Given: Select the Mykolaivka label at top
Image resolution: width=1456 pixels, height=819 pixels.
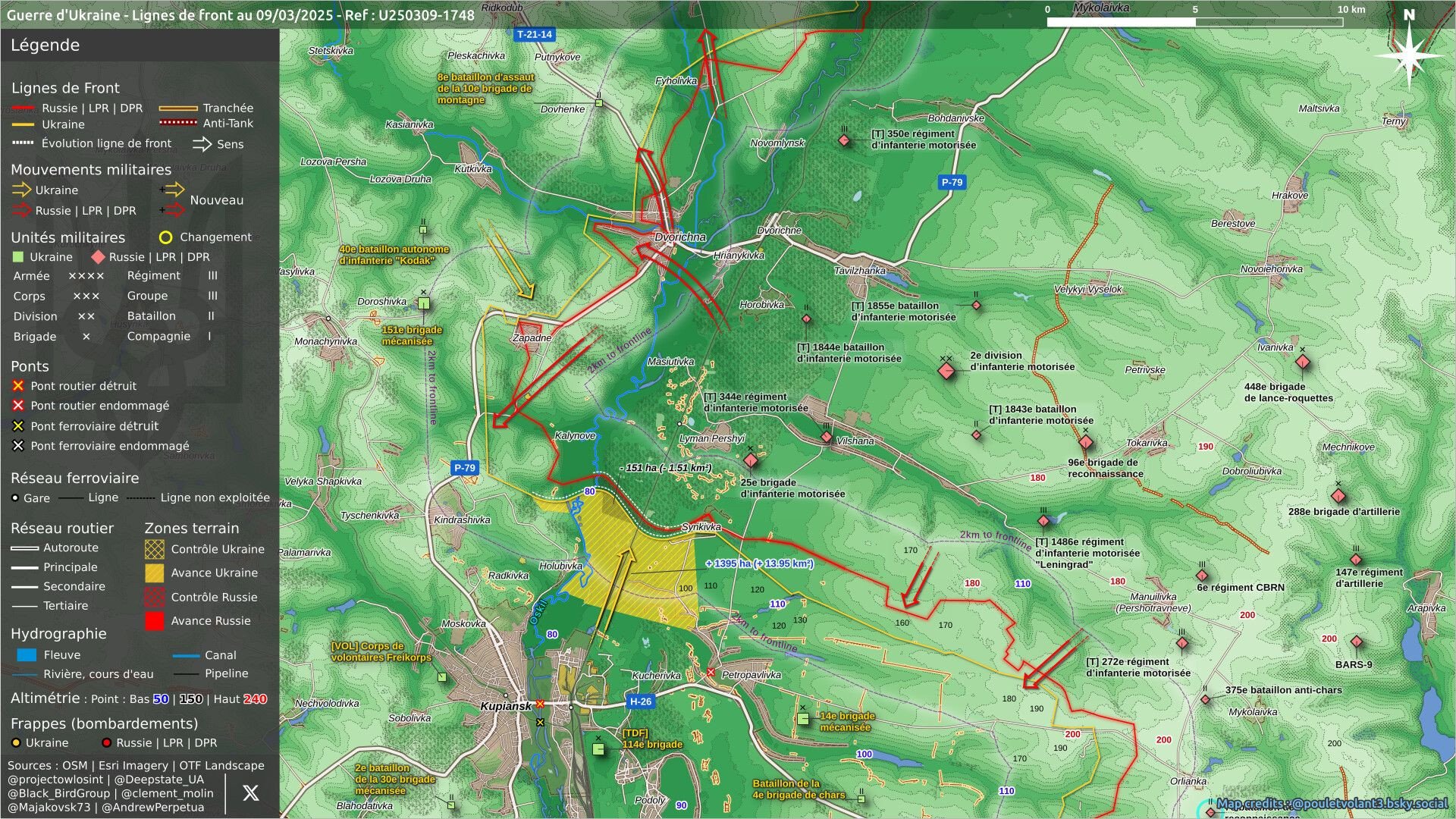Looking at the screenshot, I should pyautogui.click(x=1101, y=8).
